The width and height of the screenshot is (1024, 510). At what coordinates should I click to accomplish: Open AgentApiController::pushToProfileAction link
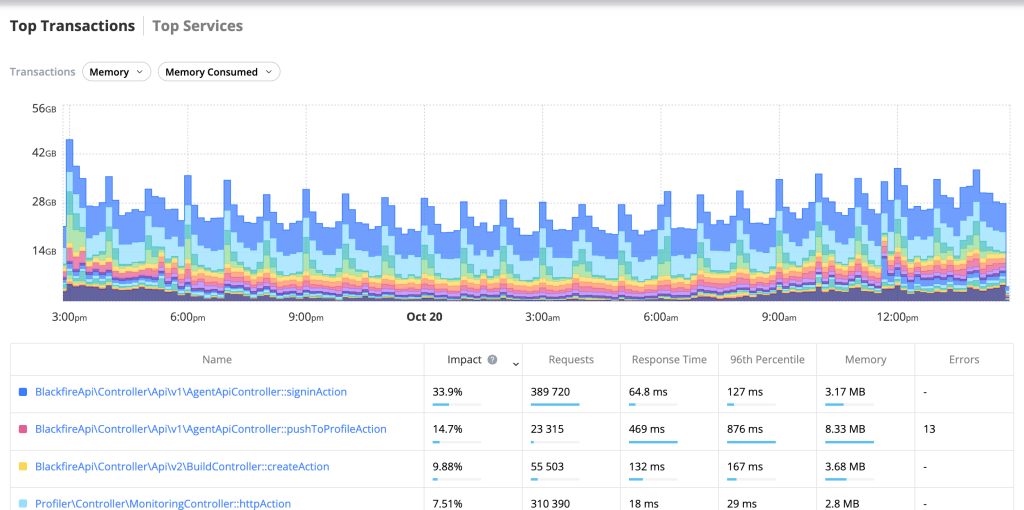coord(210,429)
